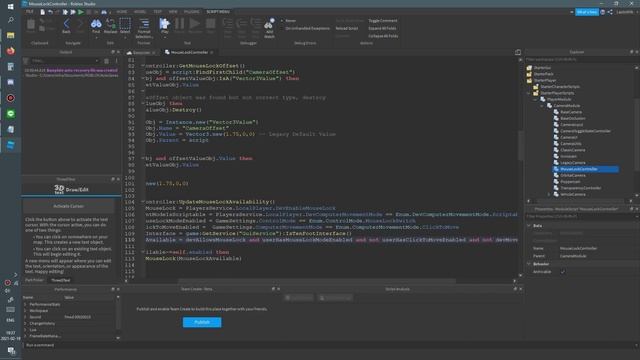This screenshot has height=360, width=640.
Task: Open Find dropdown arrow
Action: 96,38
